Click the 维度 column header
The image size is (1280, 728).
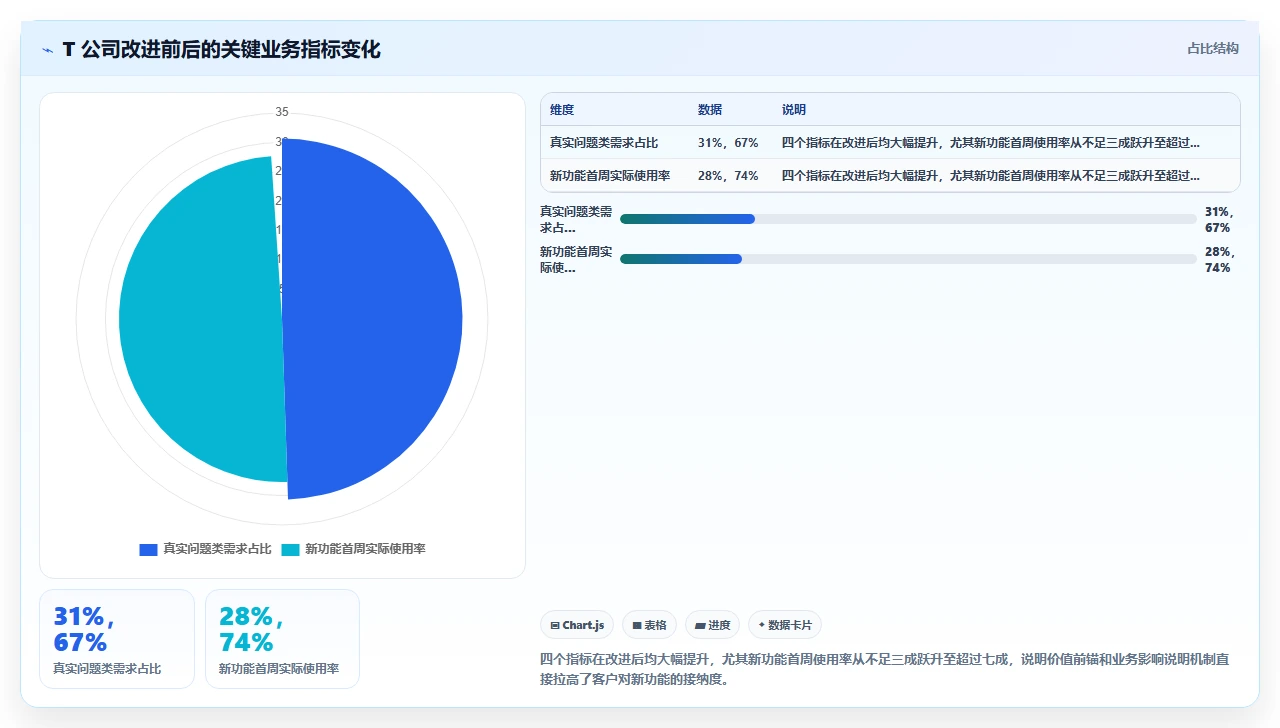click(x=562, y=110)
